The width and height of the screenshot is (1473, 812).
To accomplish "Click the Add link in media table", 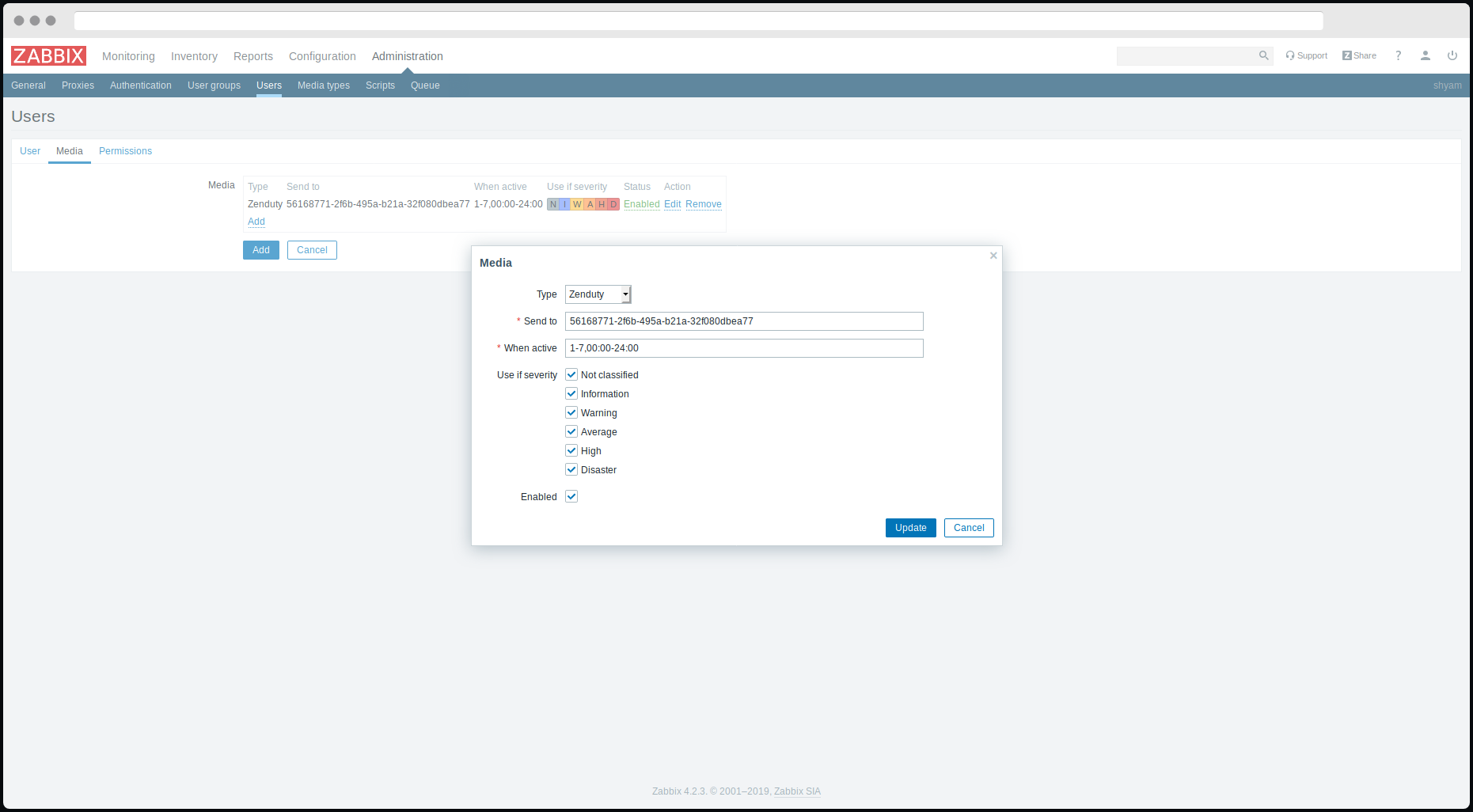I will click(256, 222).
